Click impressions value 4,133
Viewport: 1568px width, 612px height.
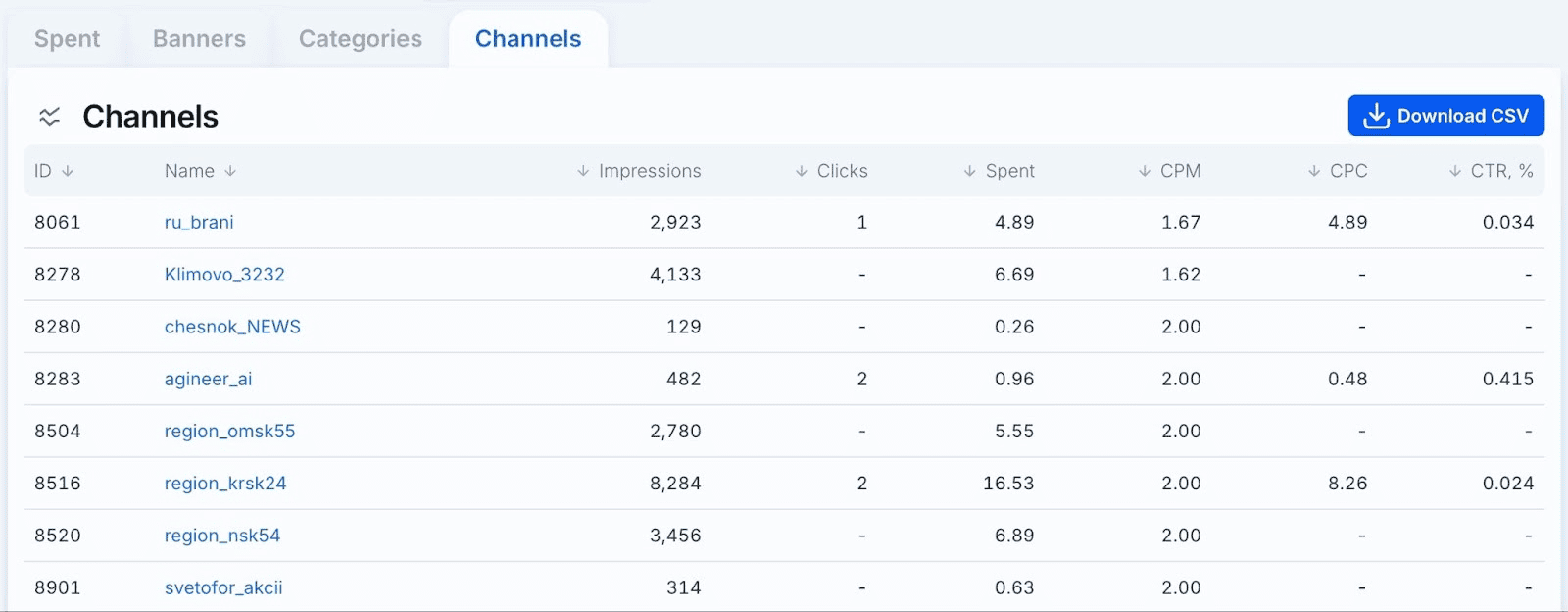[x=675, y=275]
